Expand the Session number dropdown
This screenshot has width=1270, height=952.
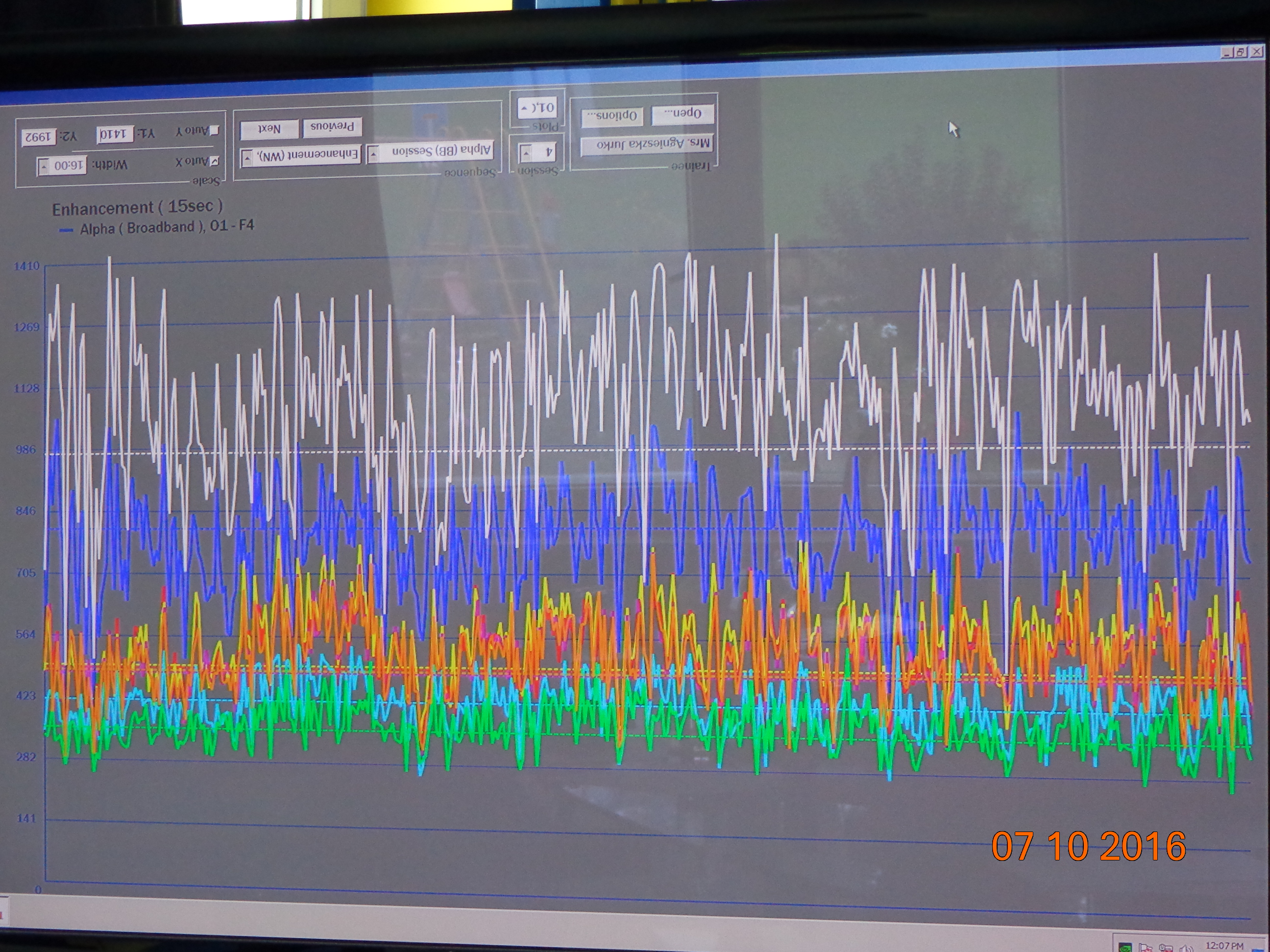click(x=526, y=153)
